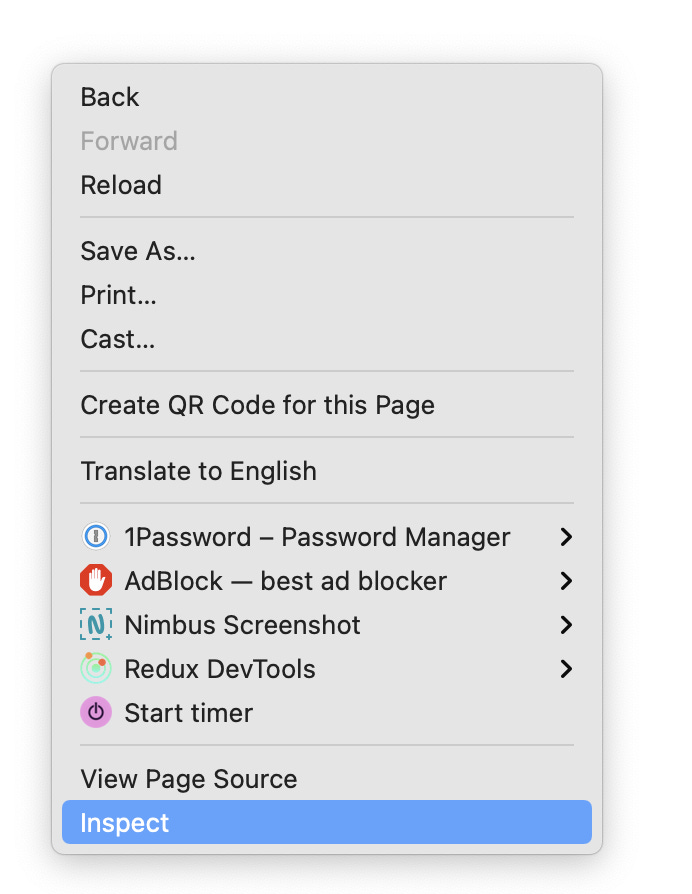
Task: Click the Start timer power icon
Action: pyautogui.click(x=94, y=712)
